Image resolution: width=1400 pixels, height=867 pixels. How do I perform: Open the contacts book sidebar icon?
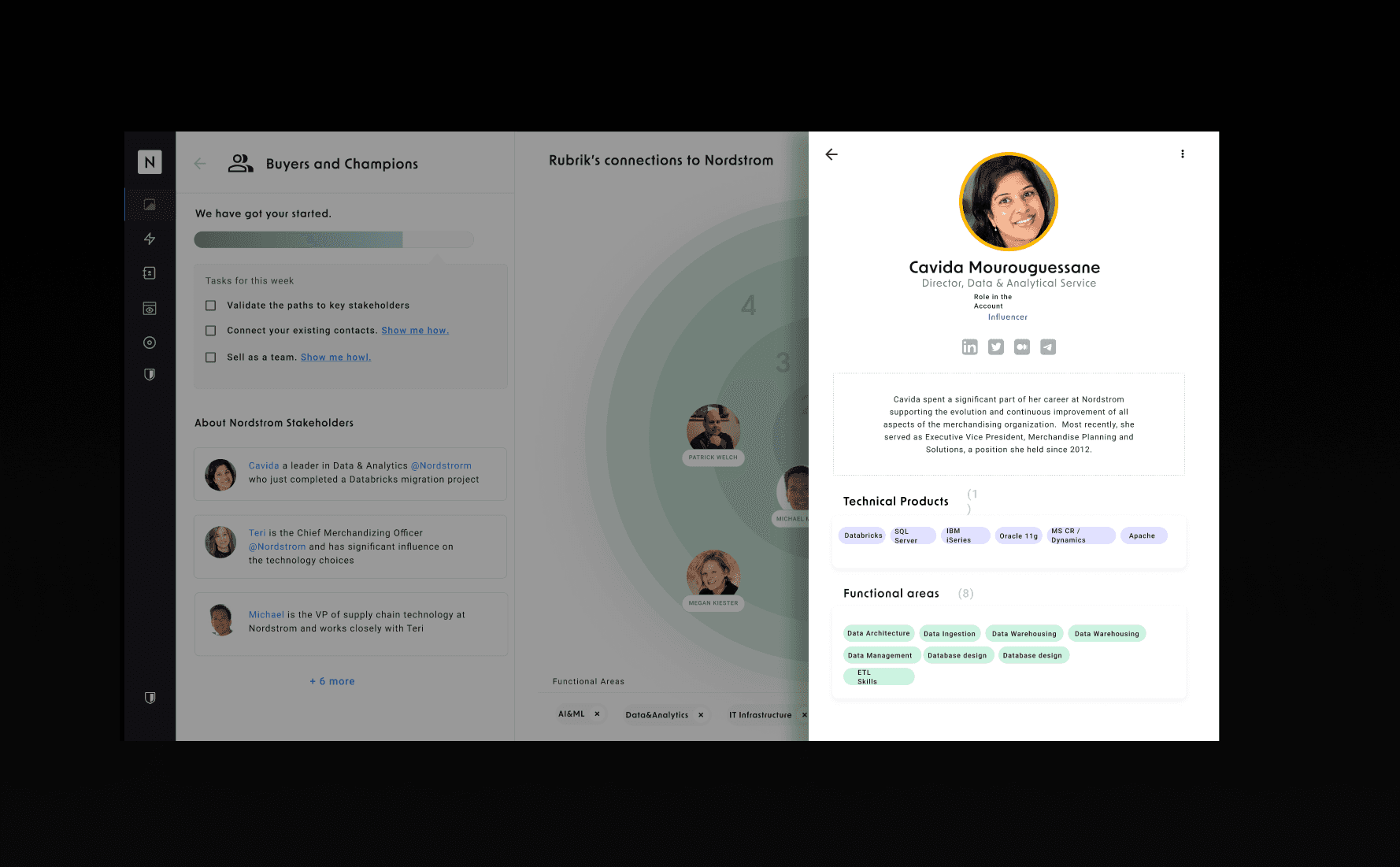(150, 273)
